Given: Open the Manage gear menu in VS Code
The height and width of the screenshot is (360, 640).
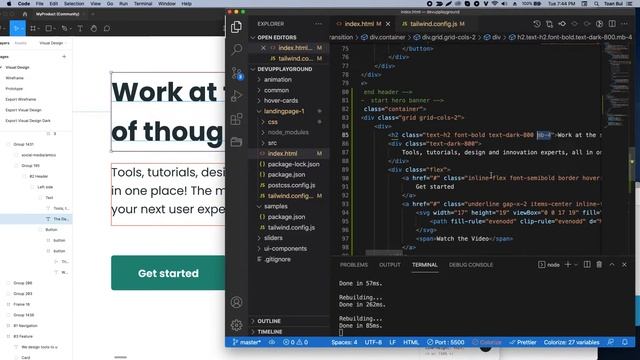Looking at the screenshot, I should click(x=236, y=325).
